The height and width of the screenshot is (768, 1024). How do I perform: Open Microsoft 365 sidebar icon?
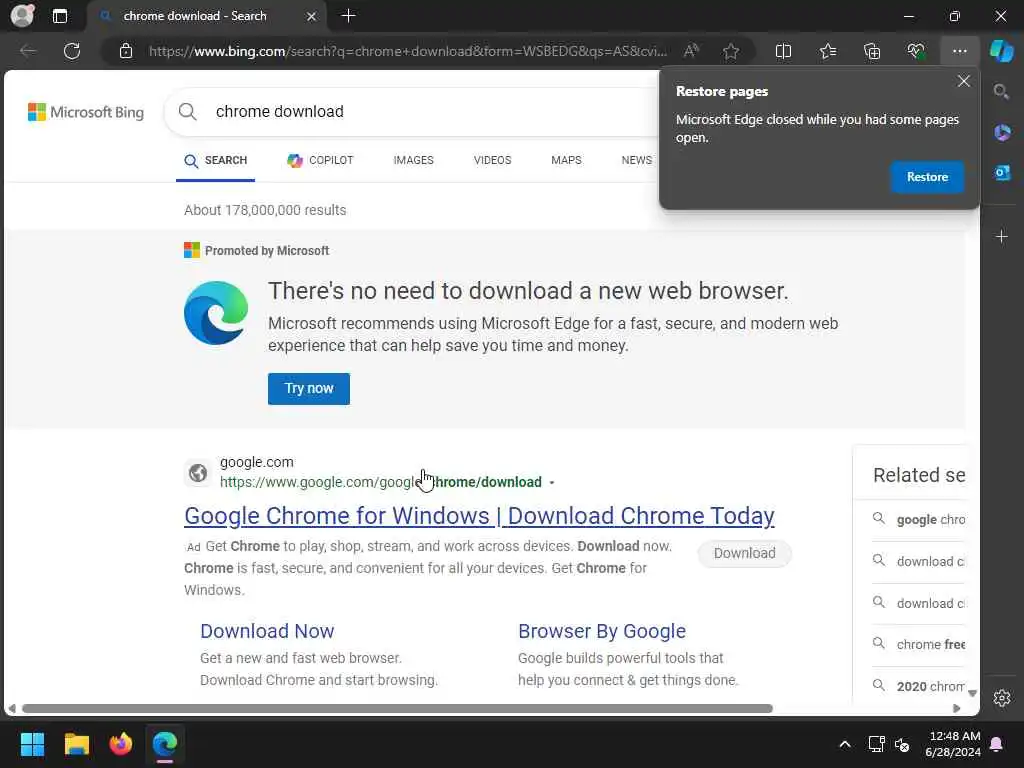pyautogui.click(x=1002, y=133)
